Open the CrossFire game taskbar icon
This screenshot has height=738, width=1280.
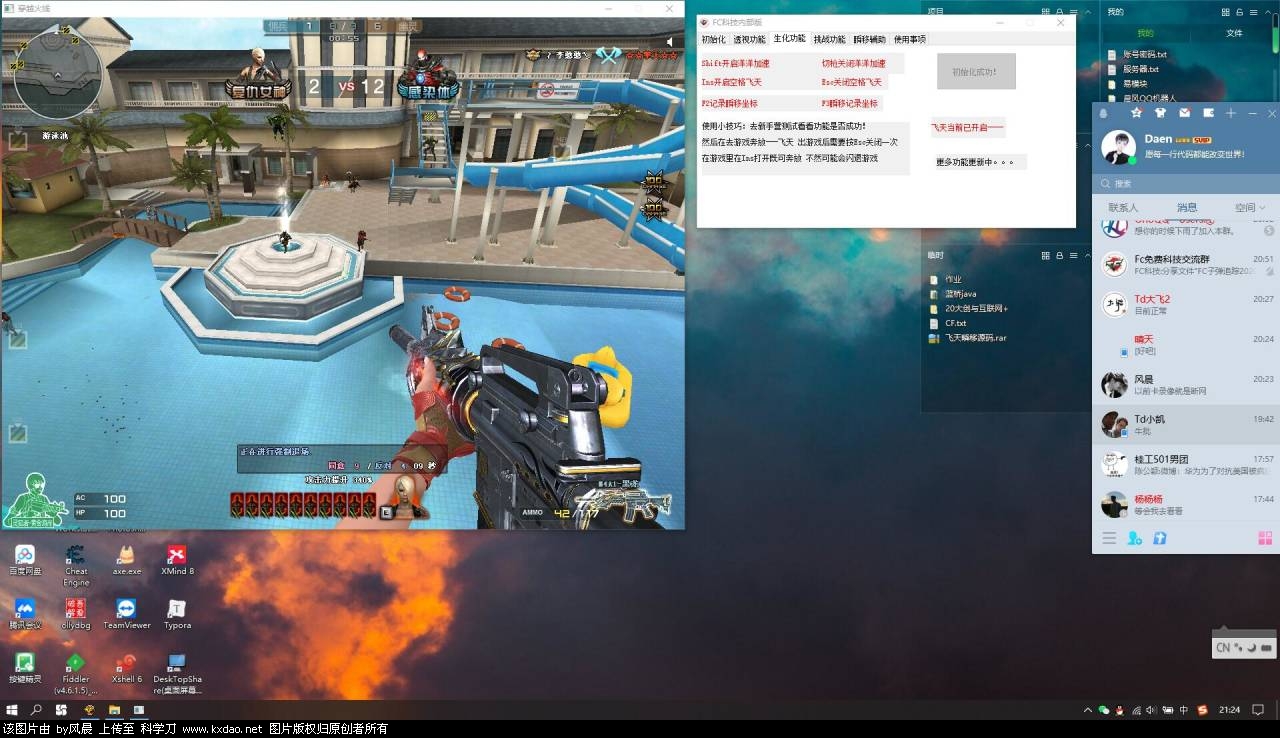[89, 710]
